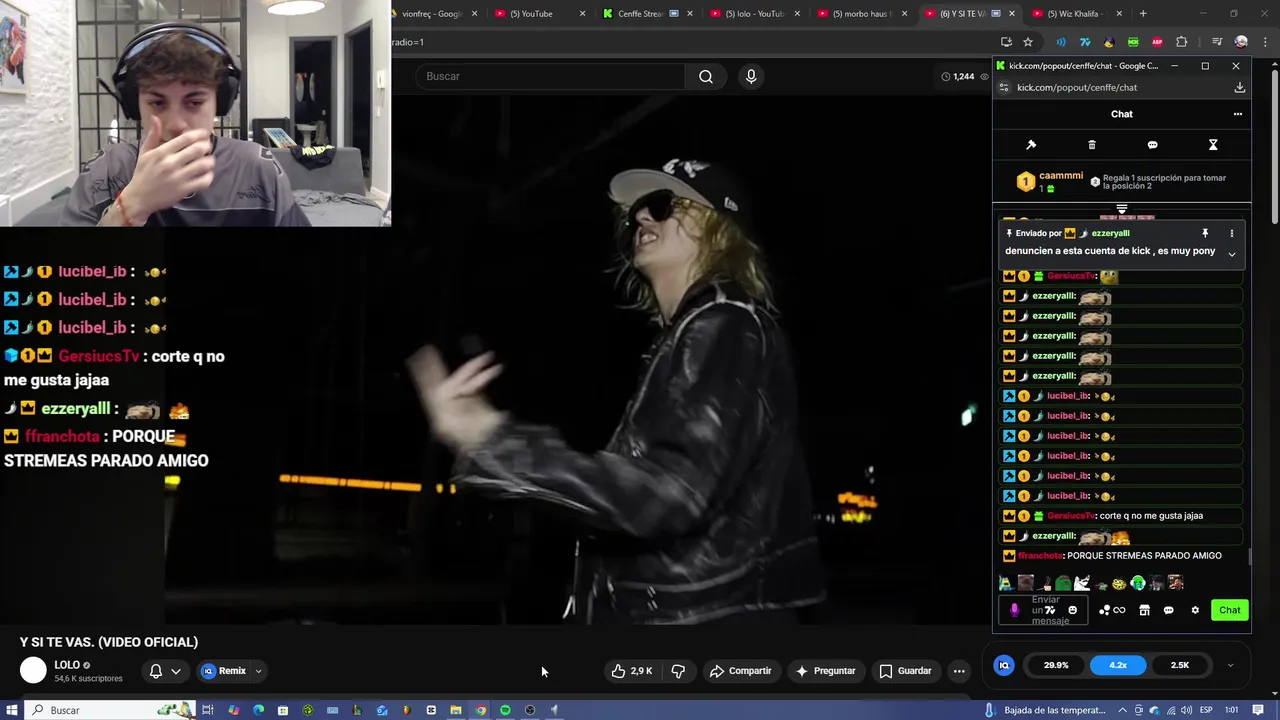This screenshot has height=720, width=1280.
Task: Dislike the video with thumbs down
Action: pyautogui.click(x=678, y=671)
